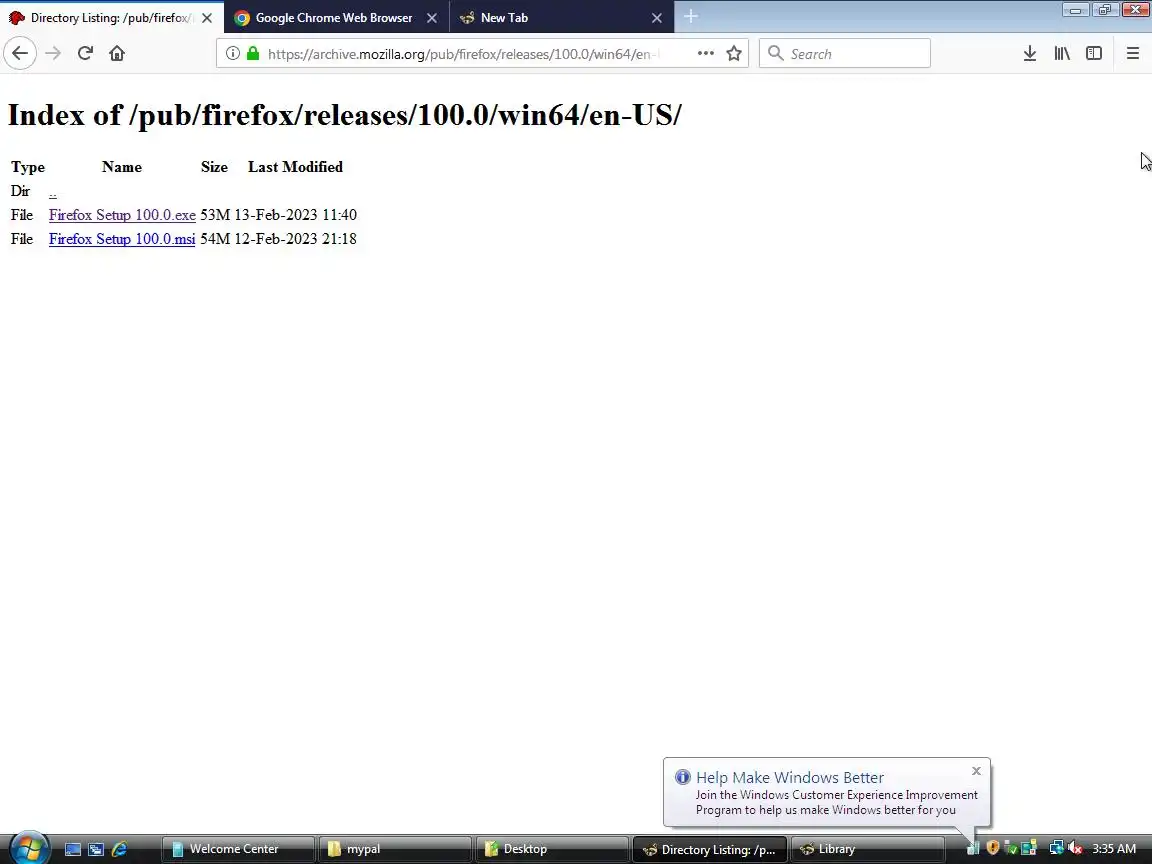Click the muted volume tray icon
Screen dimensions: 1152x864
pyautogui.click(x=1075, y=849)
